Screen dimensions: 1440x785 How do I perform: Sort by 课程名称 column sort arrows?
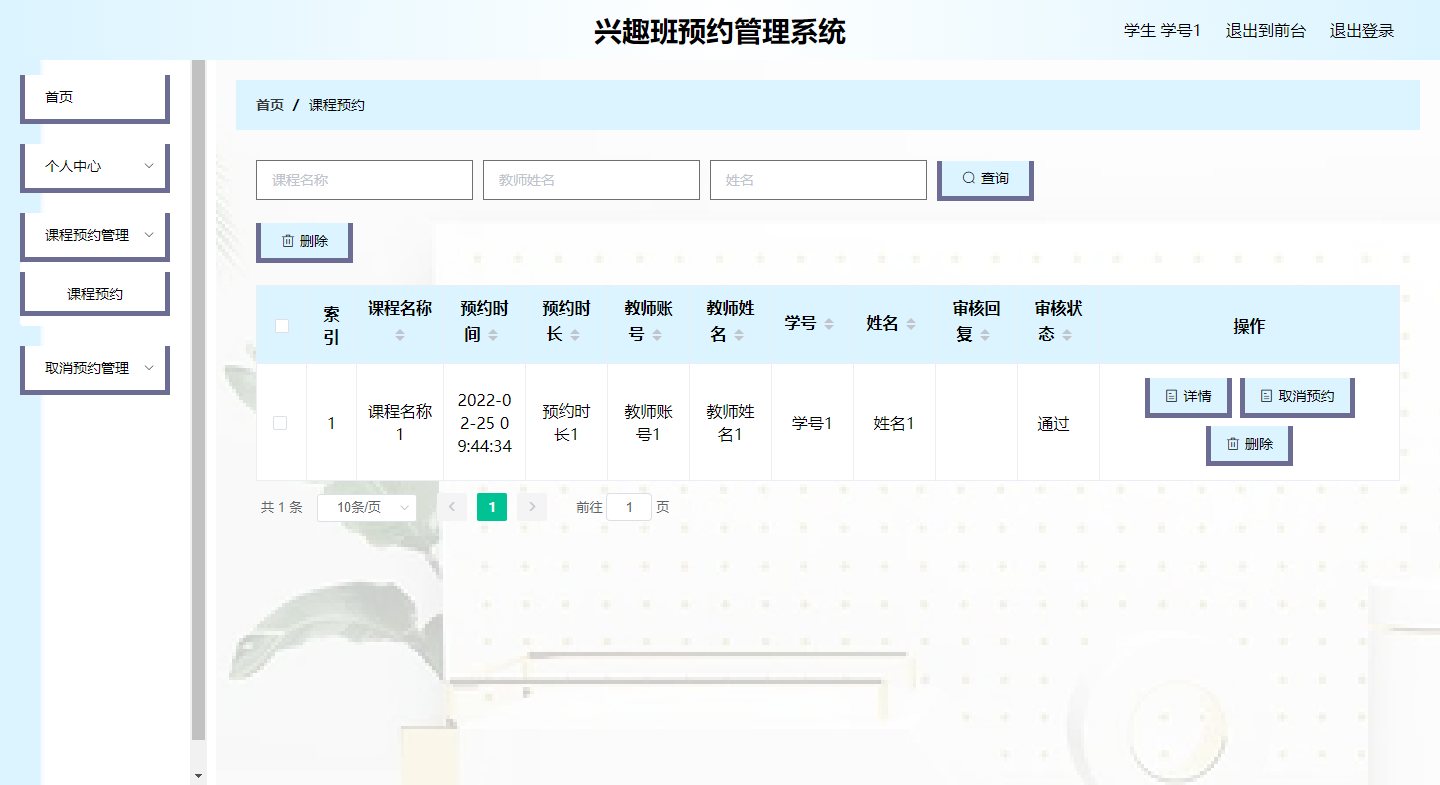[x=400, y=335]
